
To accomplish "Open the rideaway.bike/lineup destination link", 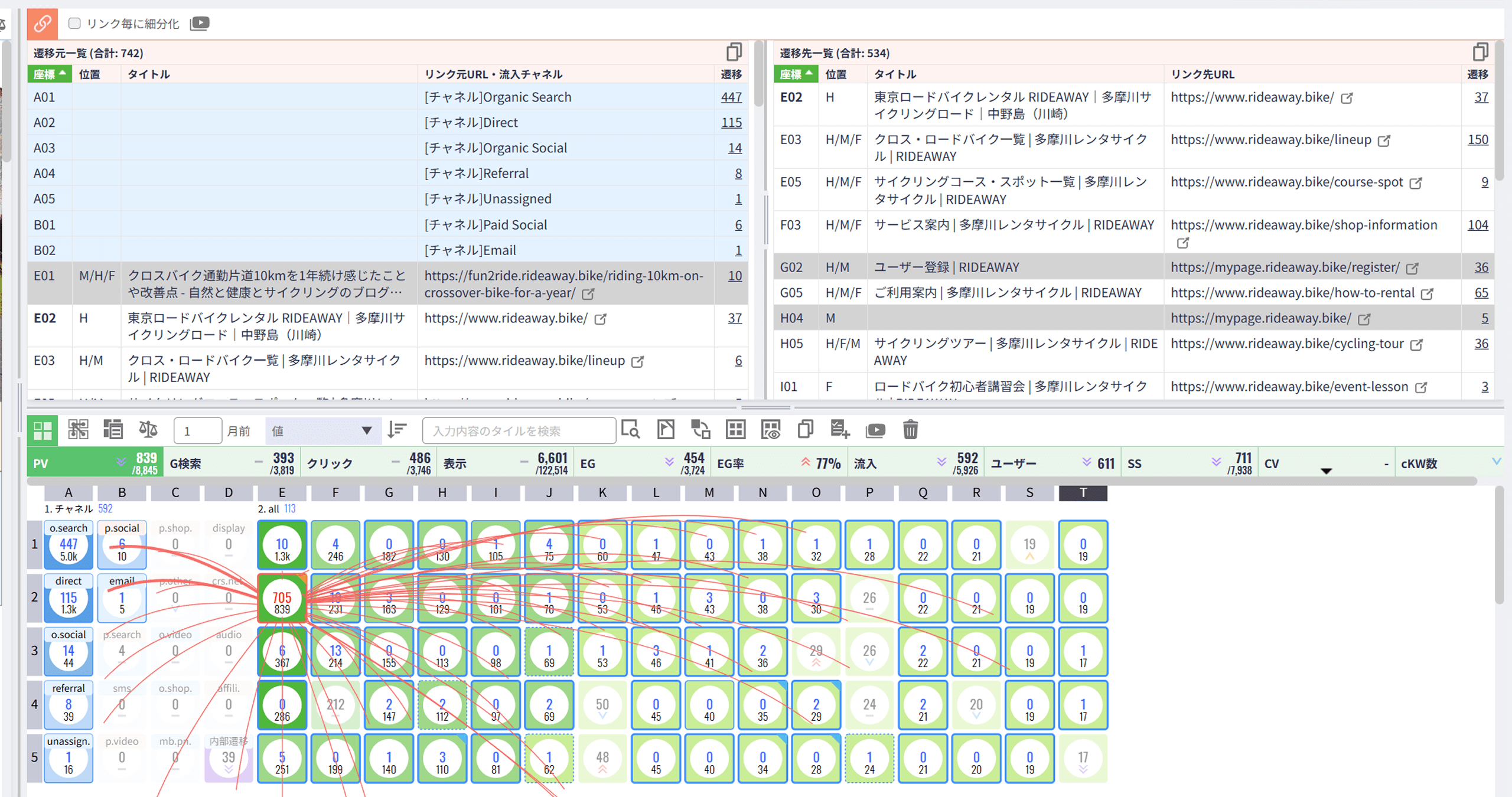I will pos(1270,140).
